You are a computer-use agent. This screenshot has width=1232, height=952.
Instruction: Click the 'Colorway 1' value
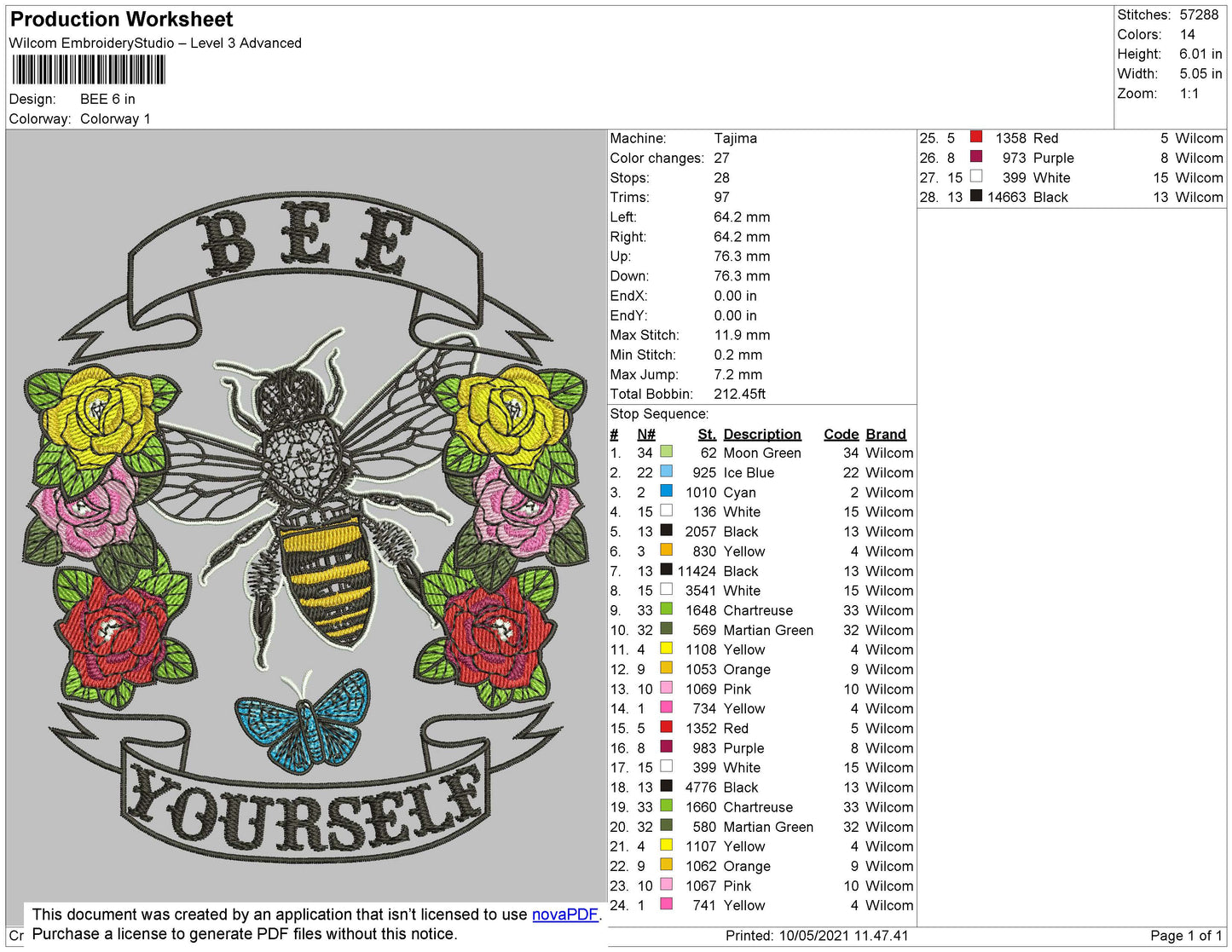coord(115,118)
